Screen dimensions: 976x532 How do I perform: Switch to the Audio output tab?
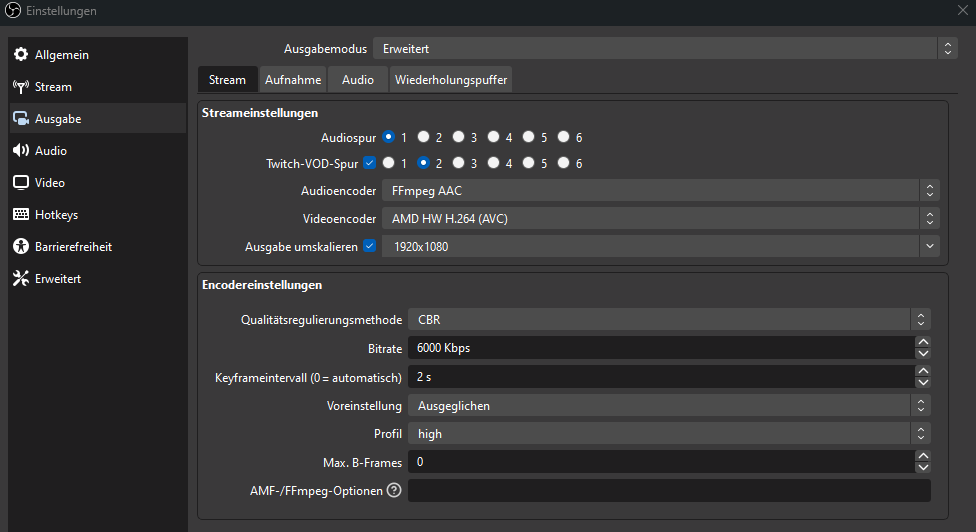357,80
